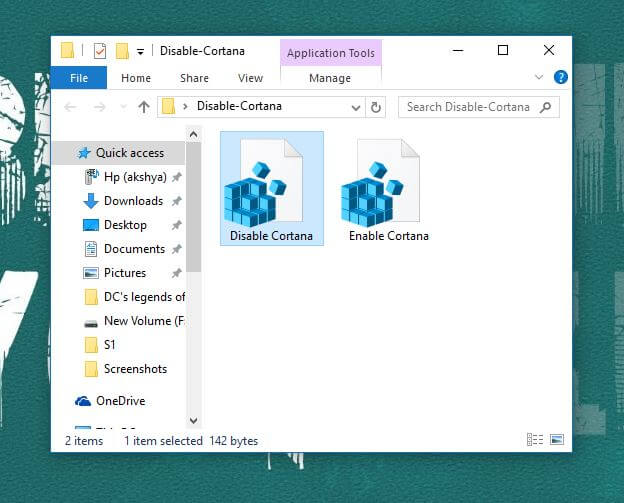Minimize the Disable-Cortana window
The width and height of the screenshot is (624, 503).
point(458,51)
